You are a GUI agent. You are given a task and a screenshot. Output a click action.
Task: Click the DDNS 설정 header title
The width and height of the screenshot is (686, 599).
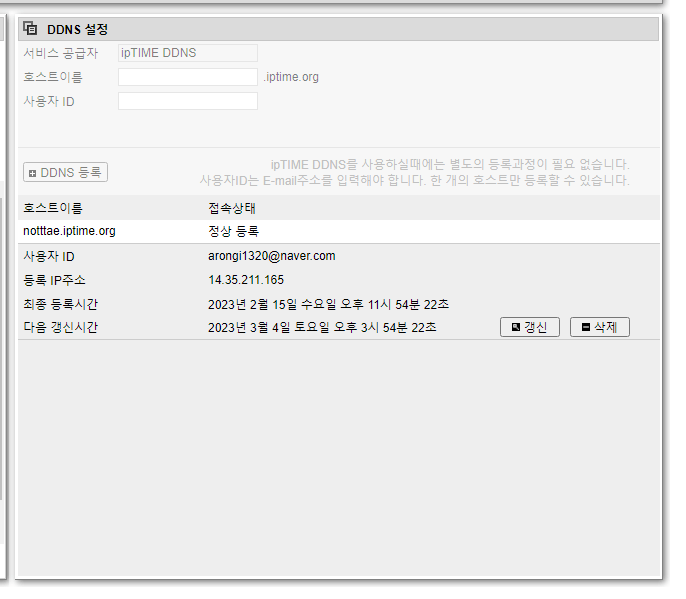pyautogui.click(x=77, y=29)
